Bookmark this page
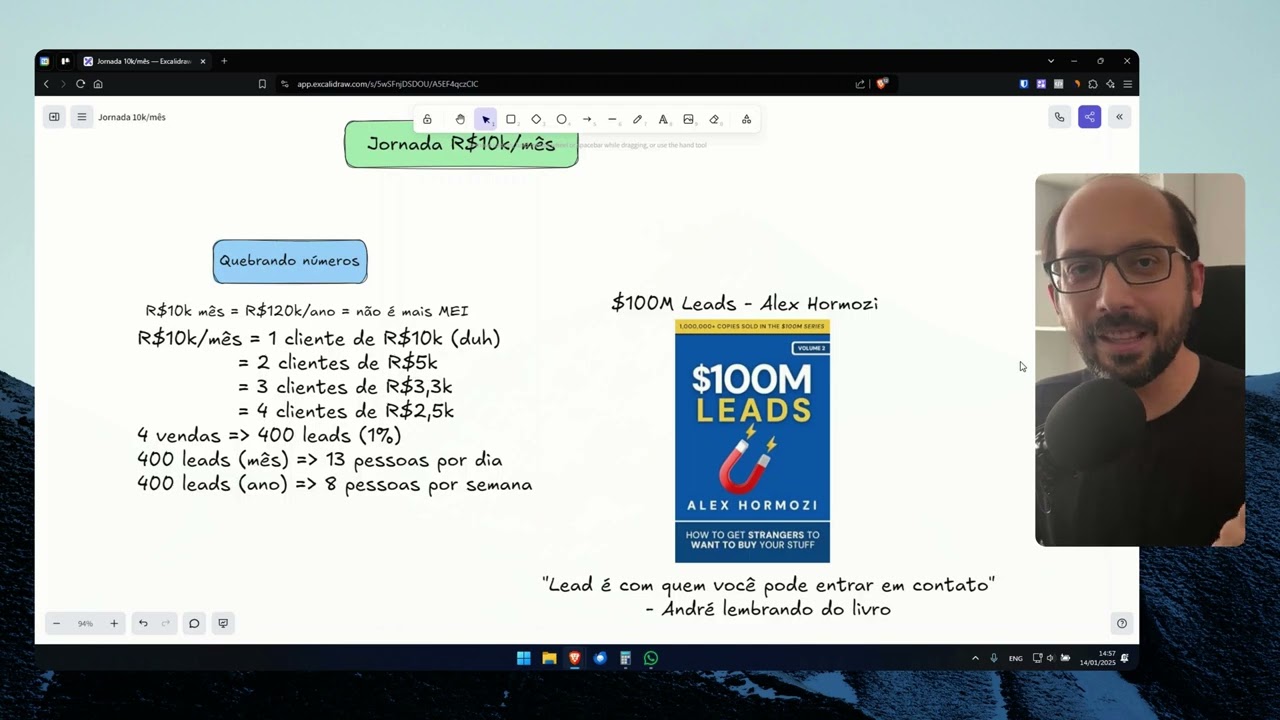1280x720 pixels. 262,84
